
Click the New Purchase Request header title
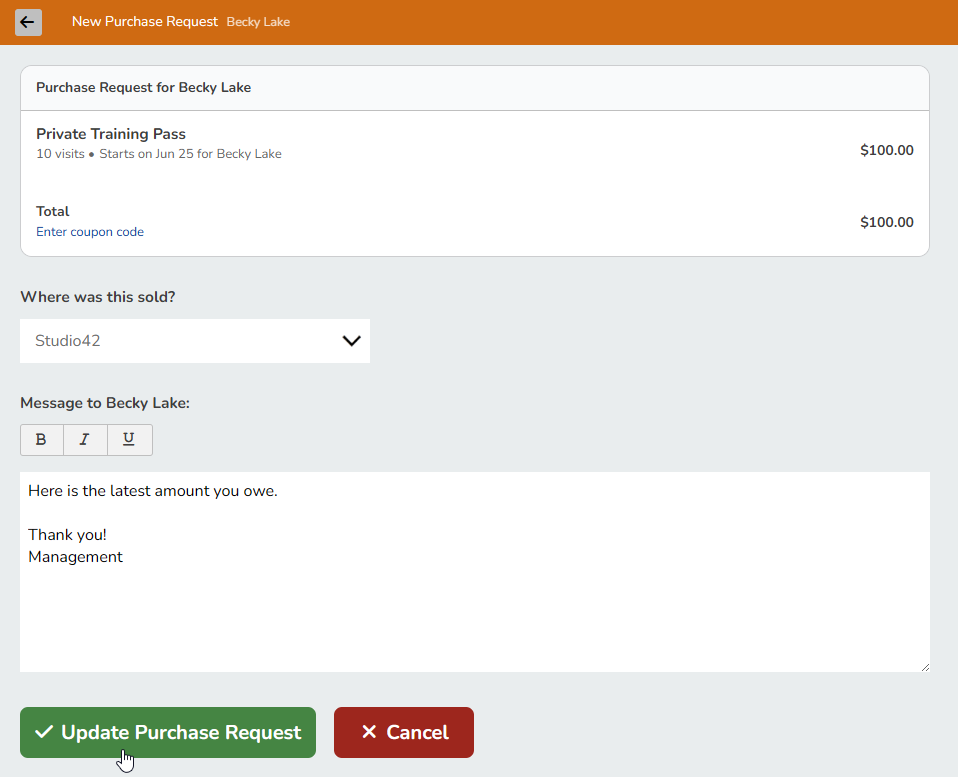144,22
